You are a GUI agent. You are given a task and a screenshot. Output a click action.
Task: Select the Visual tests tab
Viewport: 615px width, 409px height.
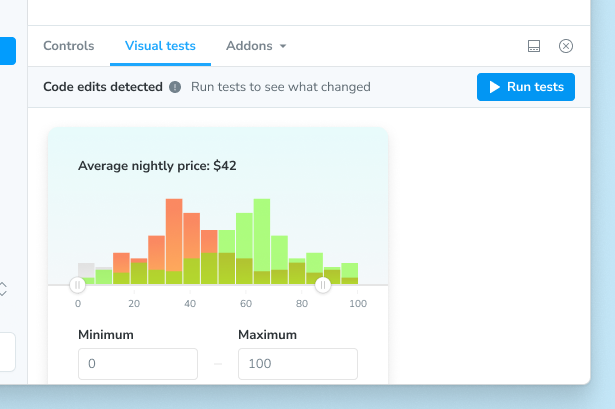(x=160, y=46)
